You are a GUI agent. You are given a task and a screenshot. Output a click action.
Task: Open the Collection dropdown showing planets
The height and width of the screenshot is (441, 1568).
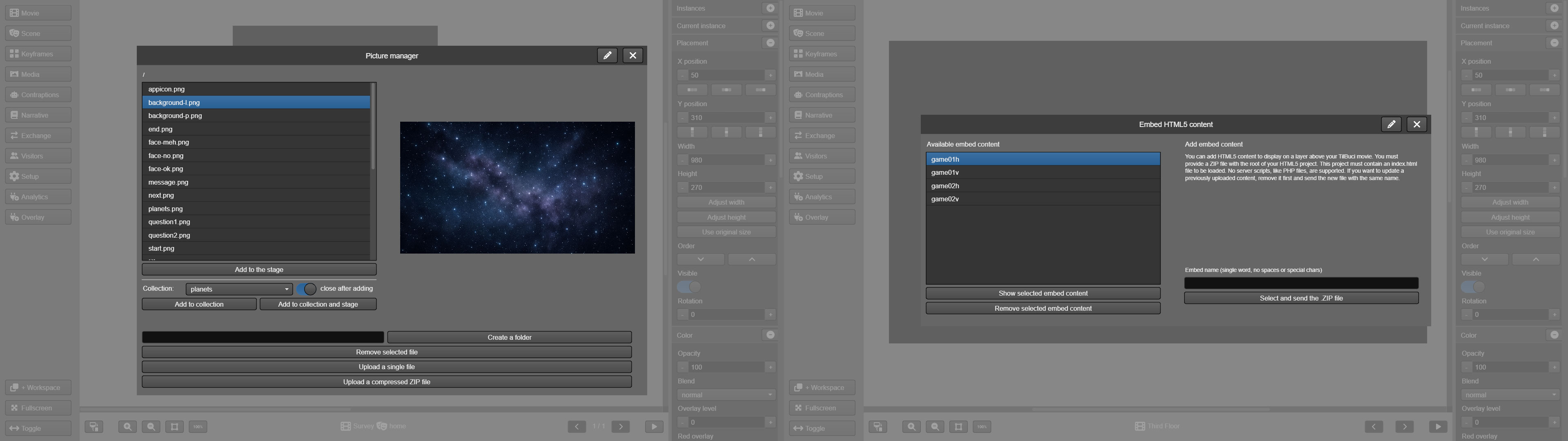[x=238, y=290]
